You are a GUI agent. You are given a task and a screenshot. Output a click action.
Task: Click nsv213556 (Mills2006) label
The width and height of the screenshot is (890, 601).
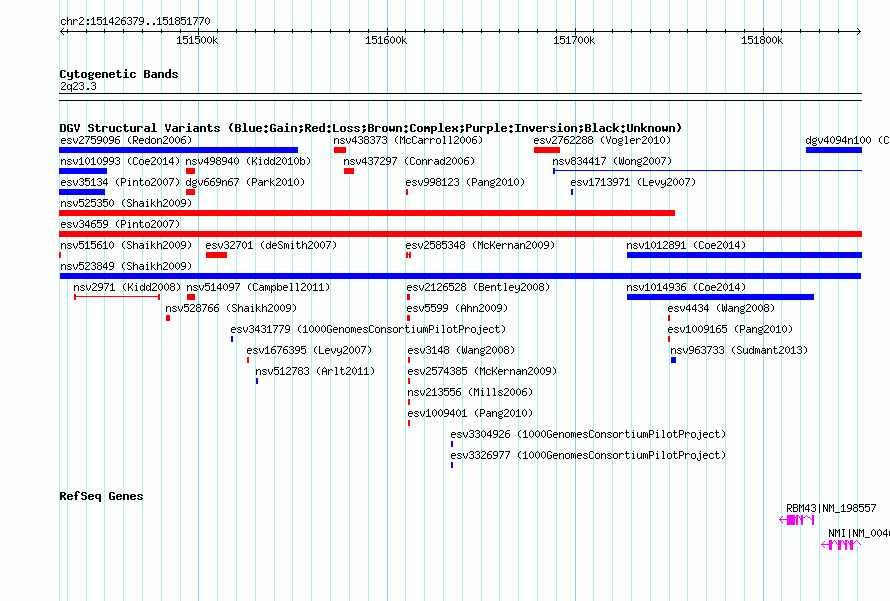[x=470, y=392]
